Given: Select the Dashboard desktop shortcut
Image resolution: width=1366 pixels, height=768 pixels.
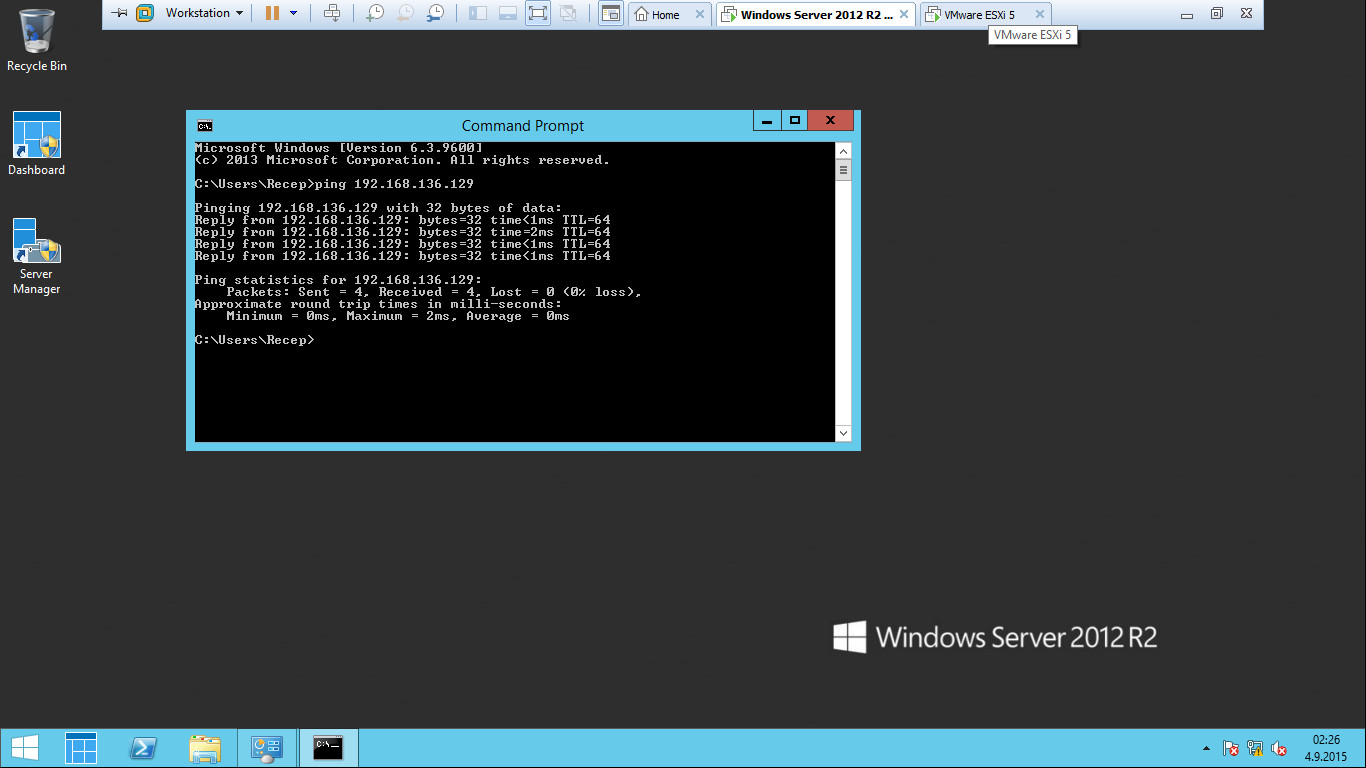Looking at the screenshot, I should tap(37, 144).
